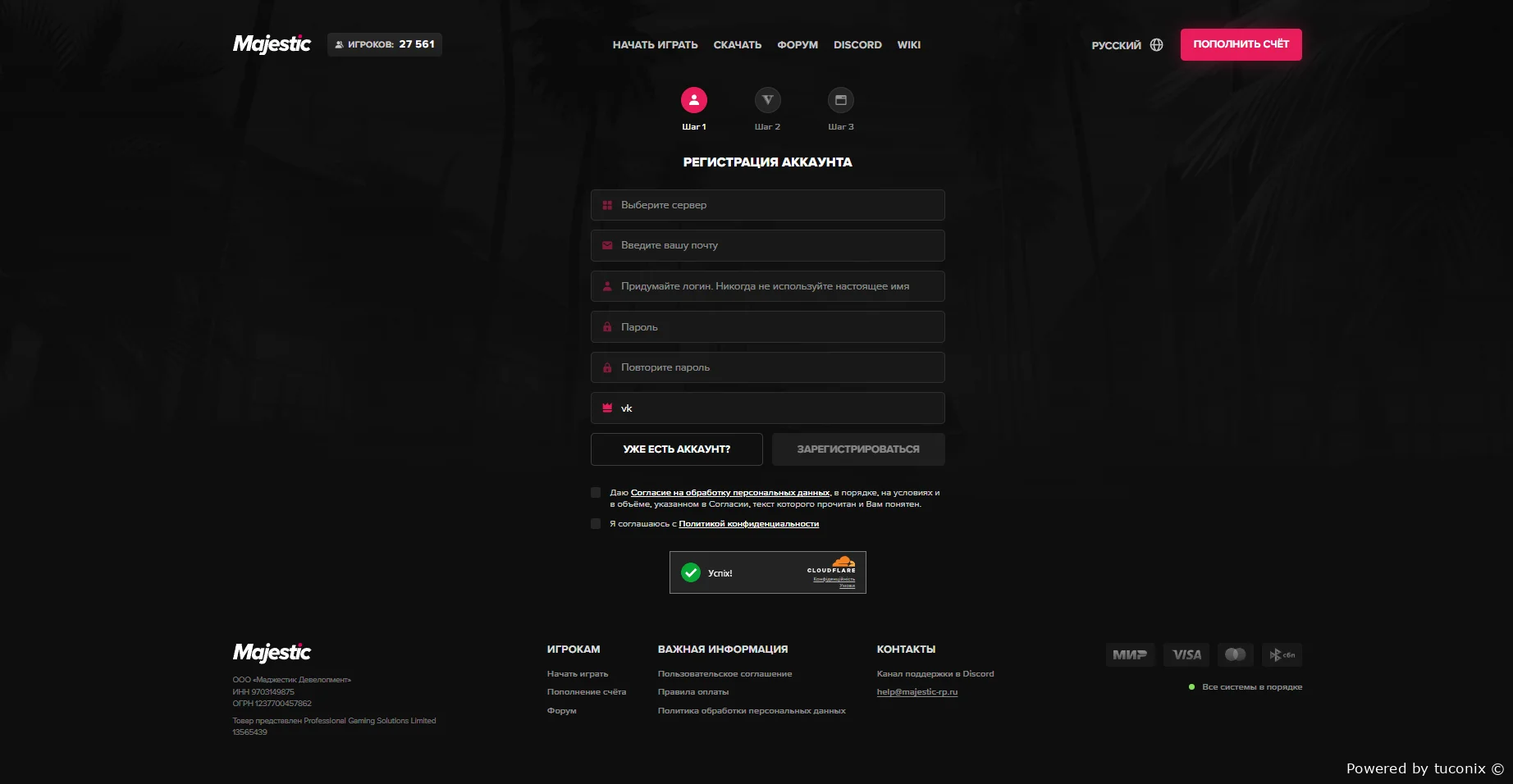Open the DISCORD navigation link
This screenshot has height=784, width=1513.
point(857,45)
